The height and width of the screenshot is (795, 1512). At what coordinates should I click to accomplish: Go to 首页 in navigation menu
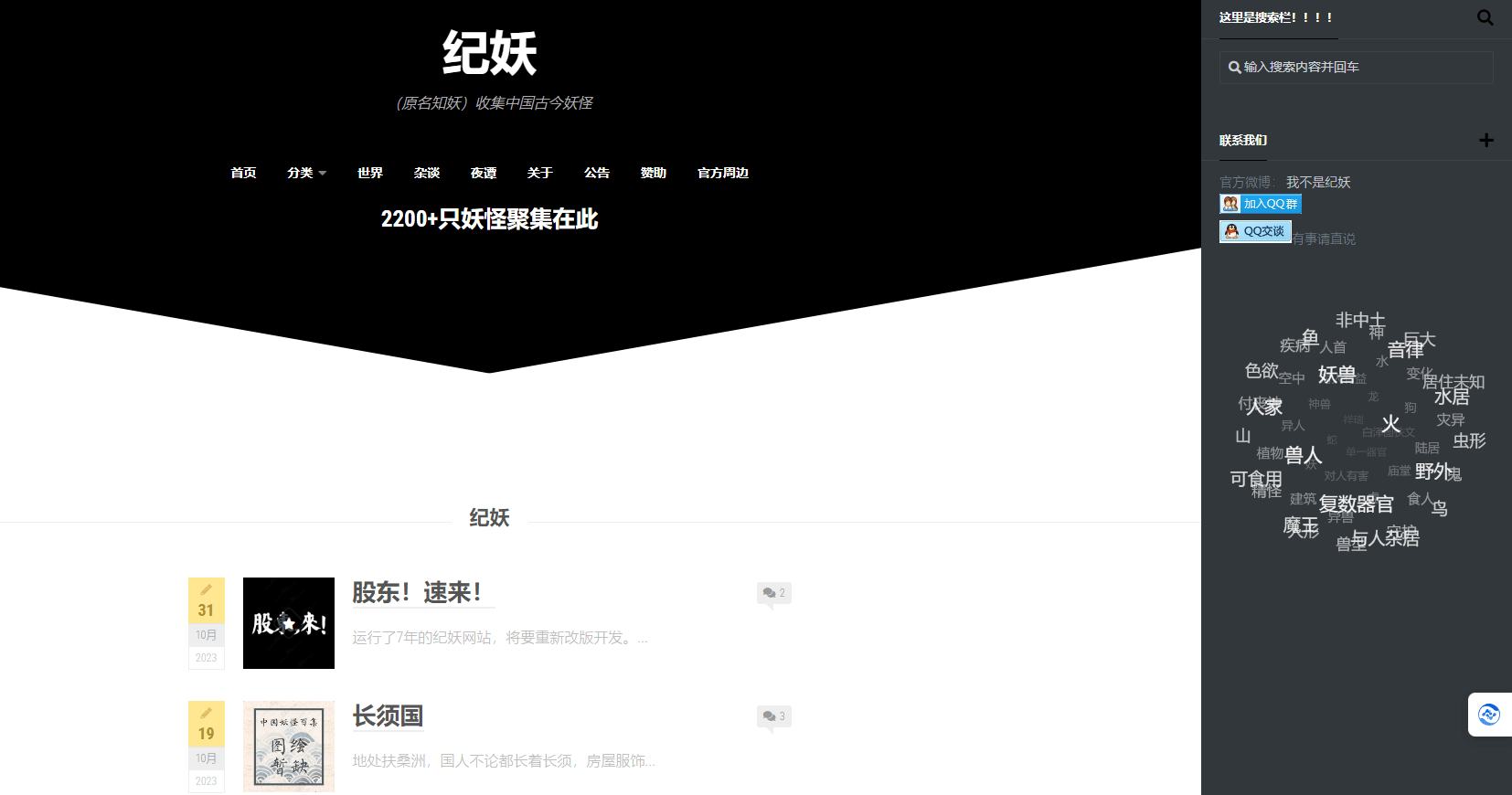coord(243,173)
